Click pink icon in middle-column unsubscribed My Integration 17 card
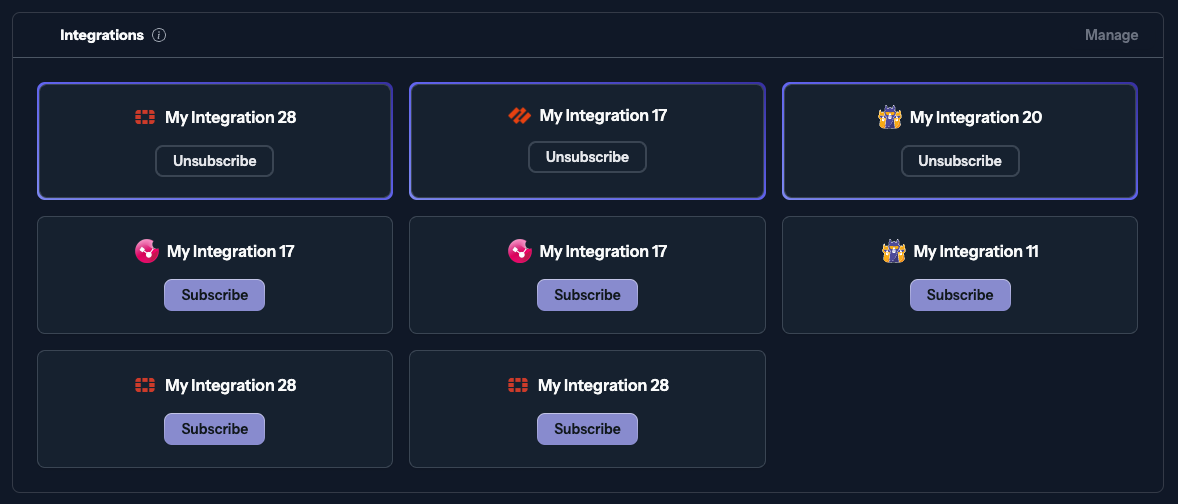This screenshot has height=504, width=1178. tap(520, 251)
